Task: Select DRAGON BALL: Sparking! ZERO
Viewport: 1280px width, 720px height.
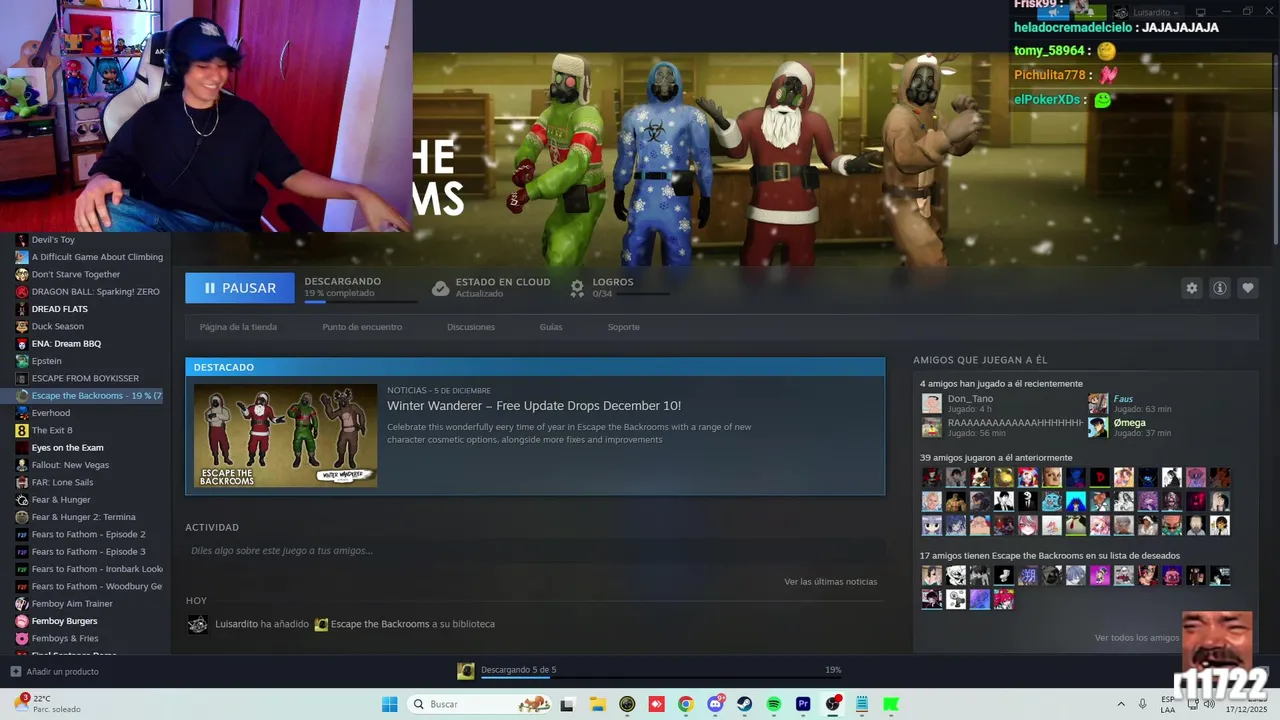Action: pos(95,292)
